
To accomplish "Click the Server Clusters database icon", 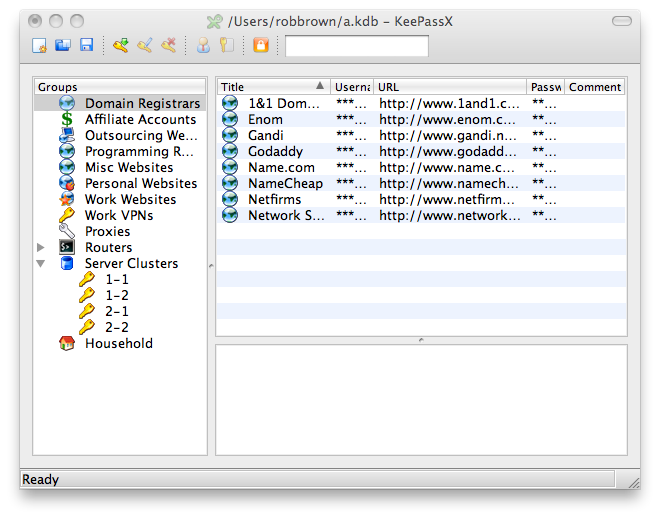I will [x=67, y=263].
